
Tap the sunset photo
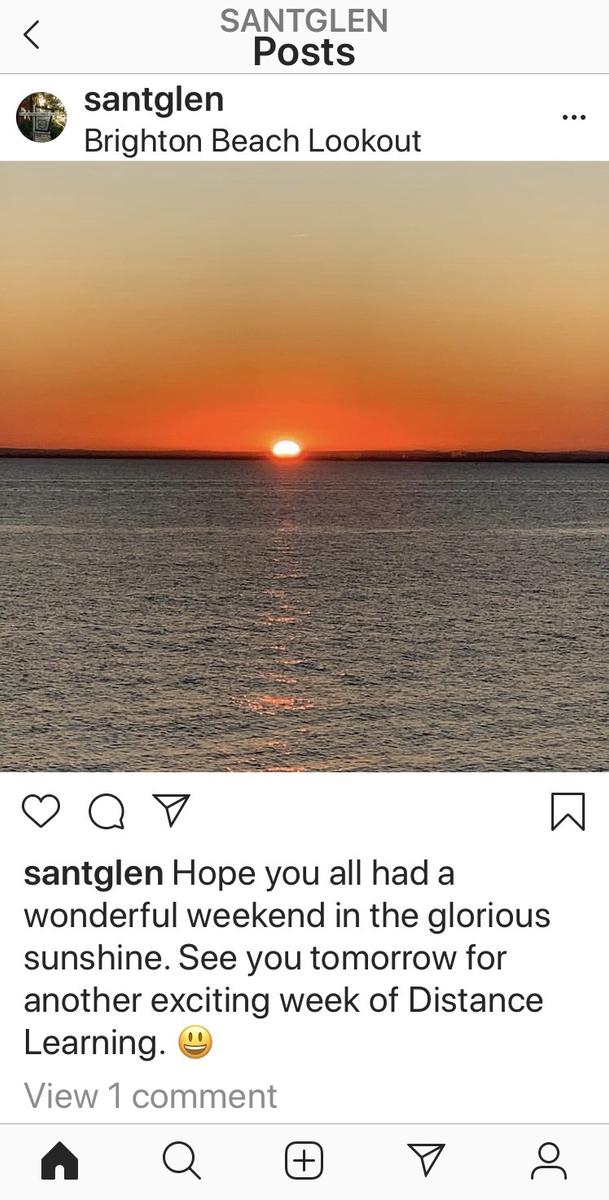tap(304, 466)
